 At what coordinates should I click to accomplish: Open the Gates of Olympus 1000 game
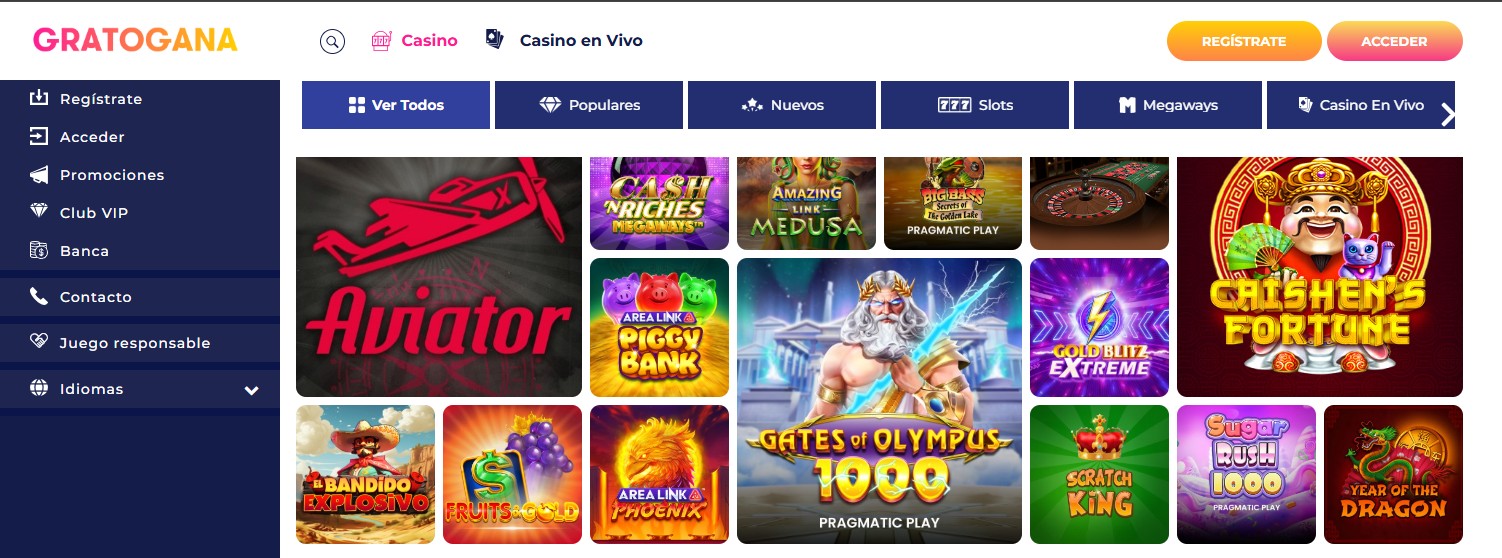(879, 401)
